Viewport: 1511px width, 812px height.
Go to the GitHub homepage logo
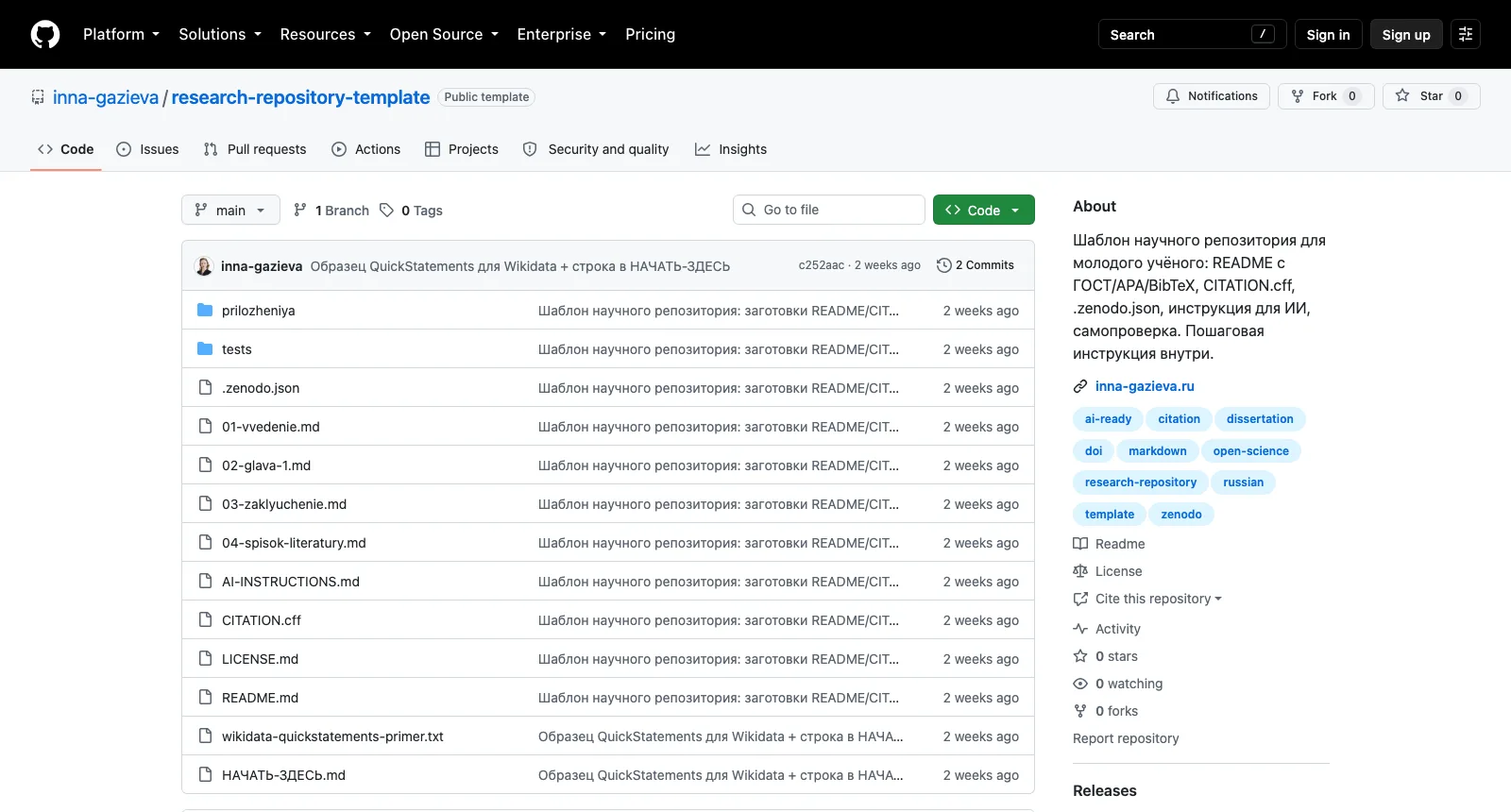click(45, 34)
